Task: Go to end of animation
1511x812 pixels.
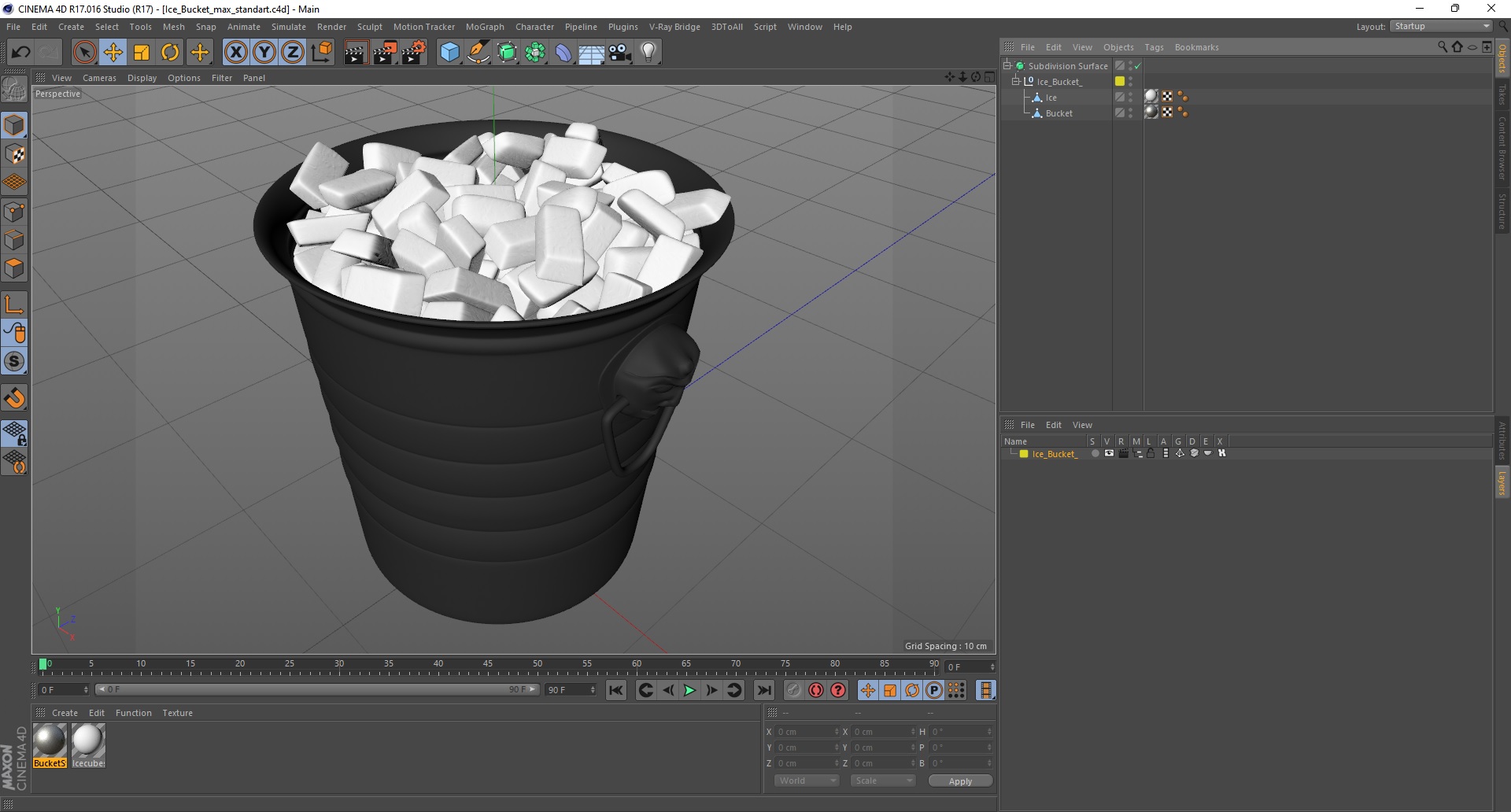Action: pos(763,690)
